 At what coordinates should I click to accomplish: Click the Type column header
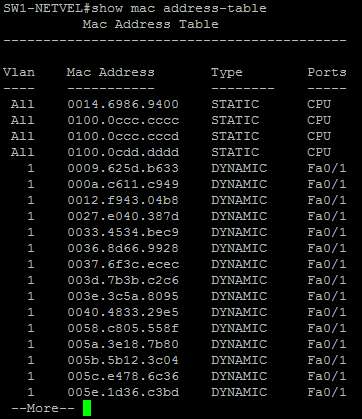tap(227, 73)
